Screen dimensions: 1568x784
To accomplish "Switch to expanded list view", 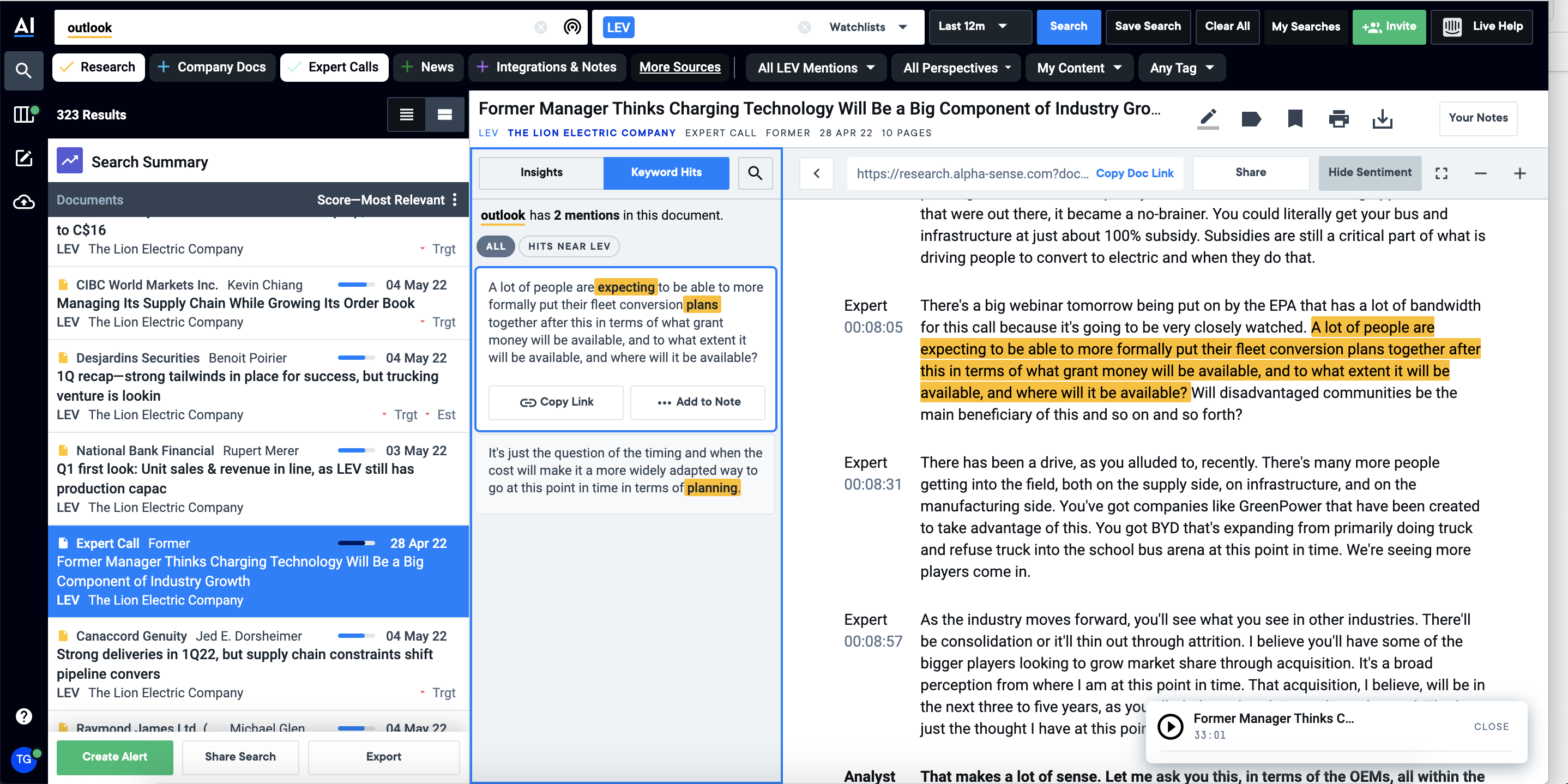I will pyautogui.click(x=445, y=114).
